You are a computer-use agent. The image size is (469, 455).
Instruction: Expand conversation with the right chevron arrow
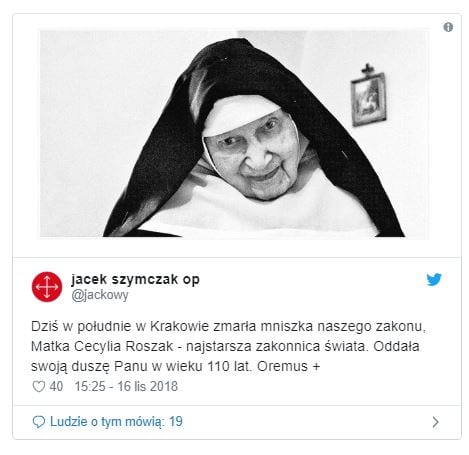point(435,422)
